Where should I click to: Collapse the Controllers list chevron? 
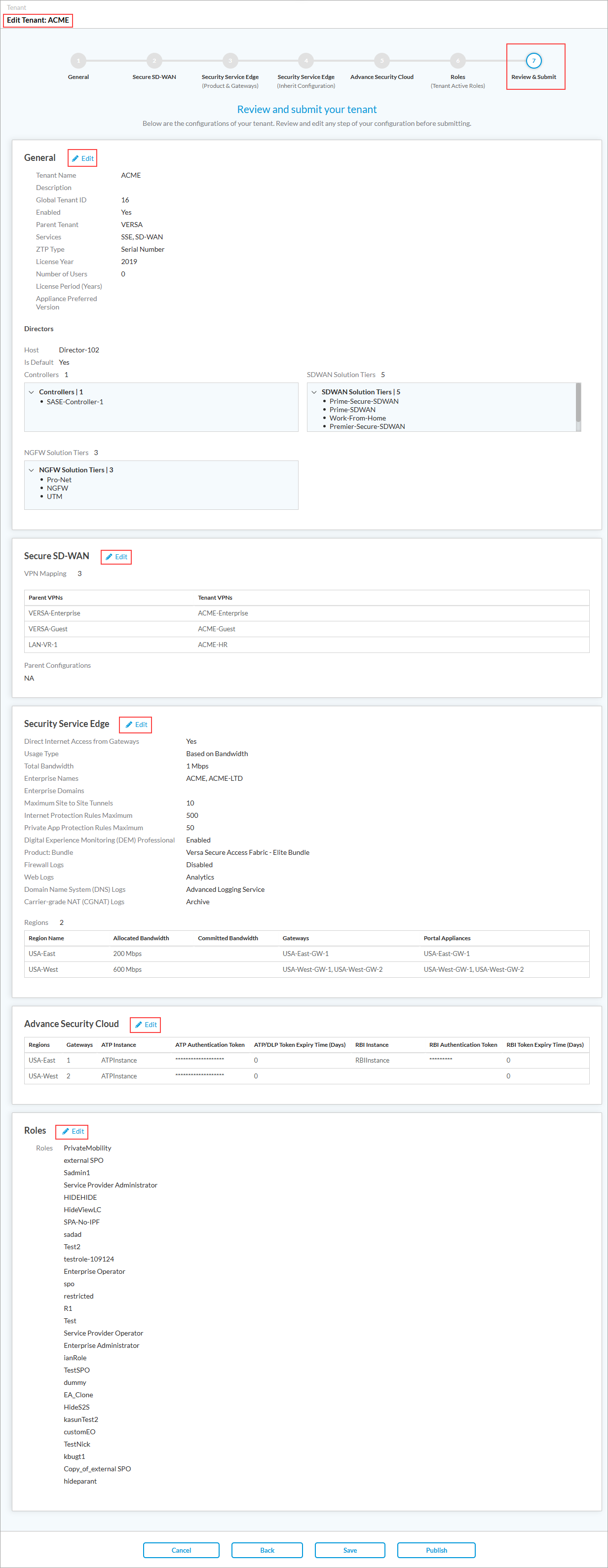(32, 392)
